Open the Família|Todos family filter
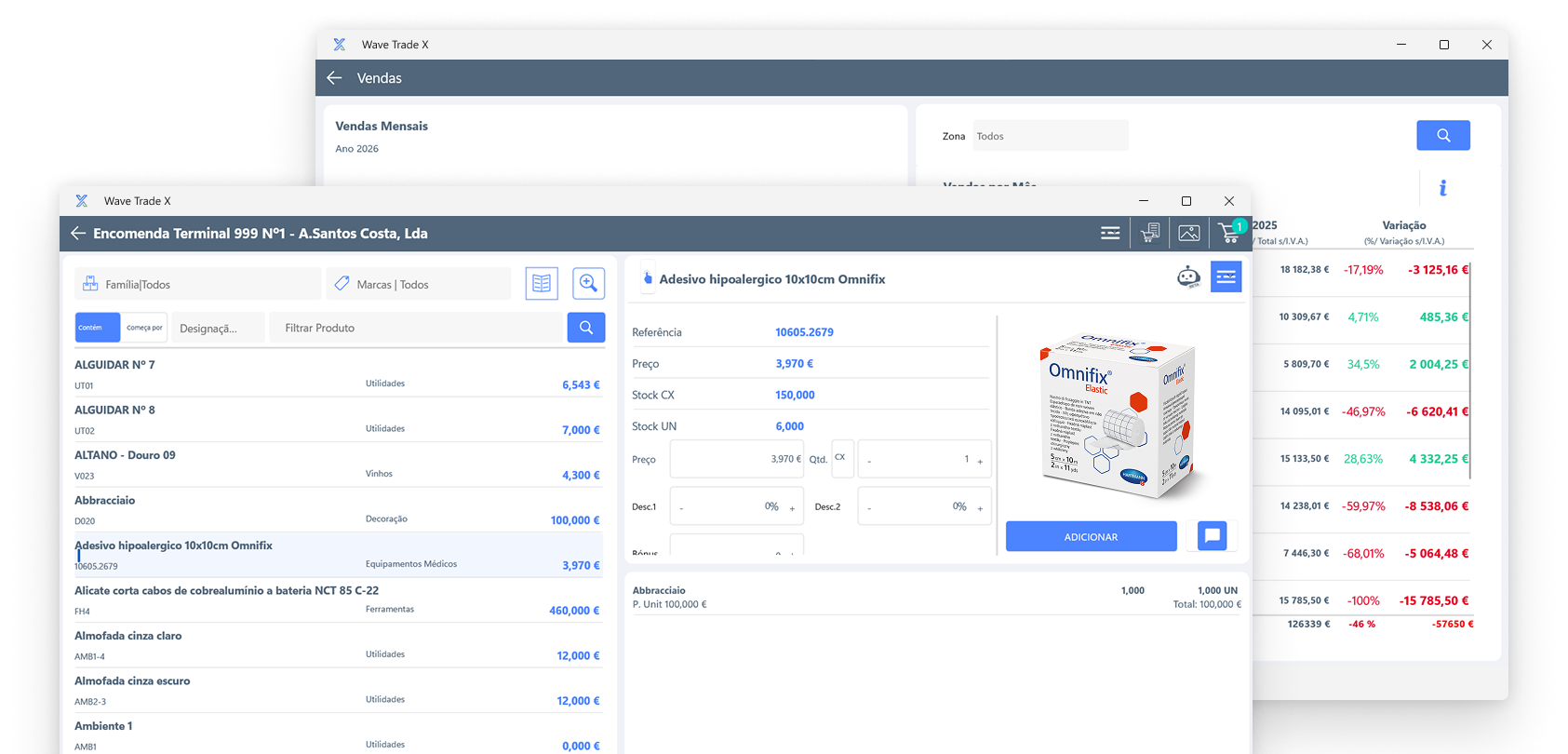 point(197,284)
